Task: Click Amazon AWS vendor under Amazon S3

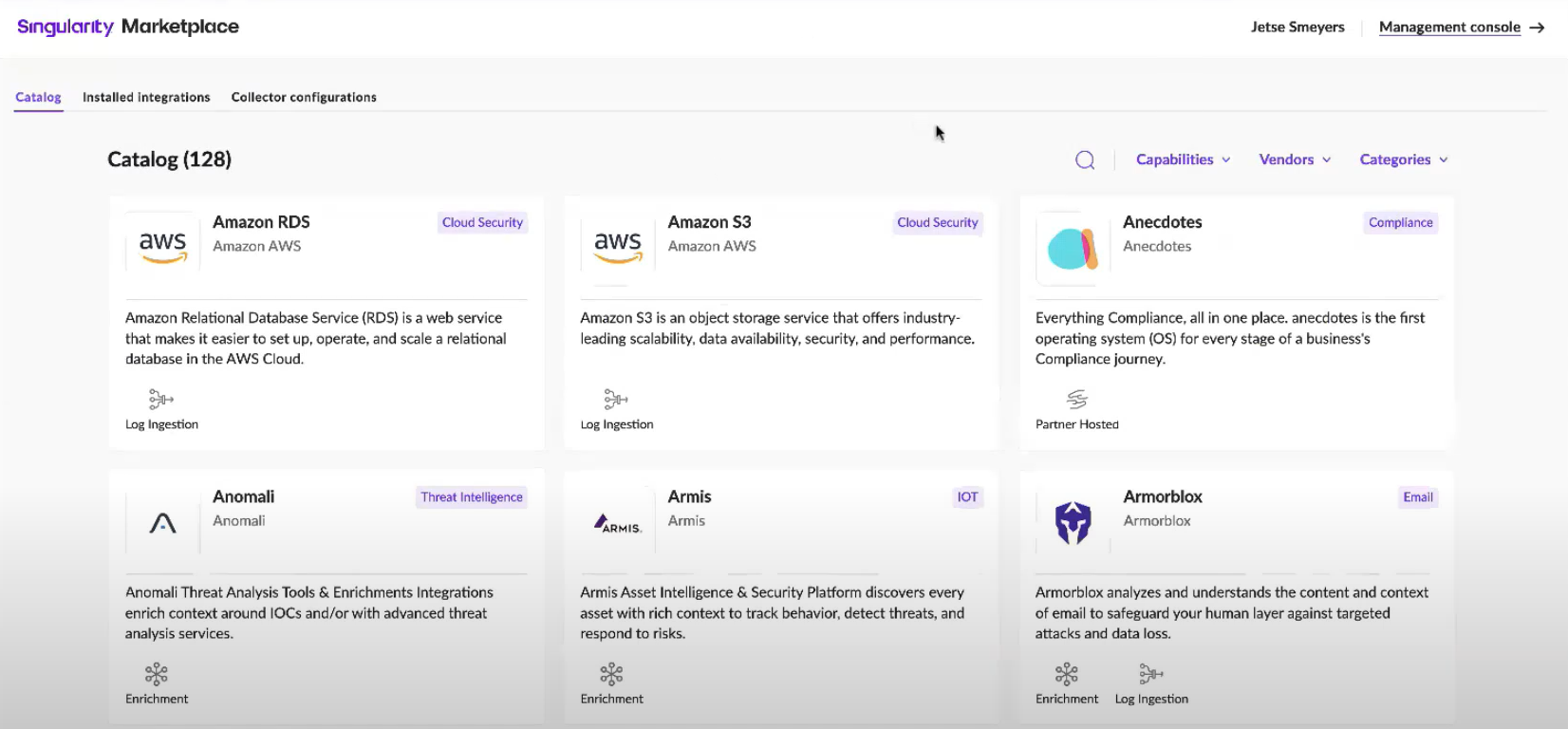Action: point(712,246)
